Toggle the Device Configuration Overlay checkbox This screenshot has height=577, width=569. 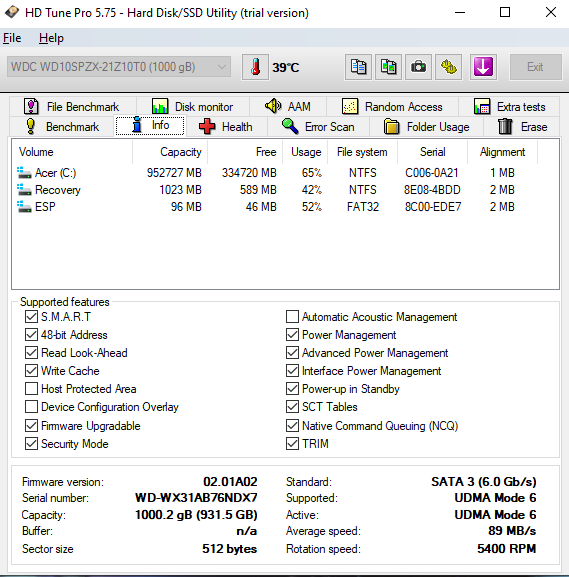pyautogui.click(x=31, y=407)
